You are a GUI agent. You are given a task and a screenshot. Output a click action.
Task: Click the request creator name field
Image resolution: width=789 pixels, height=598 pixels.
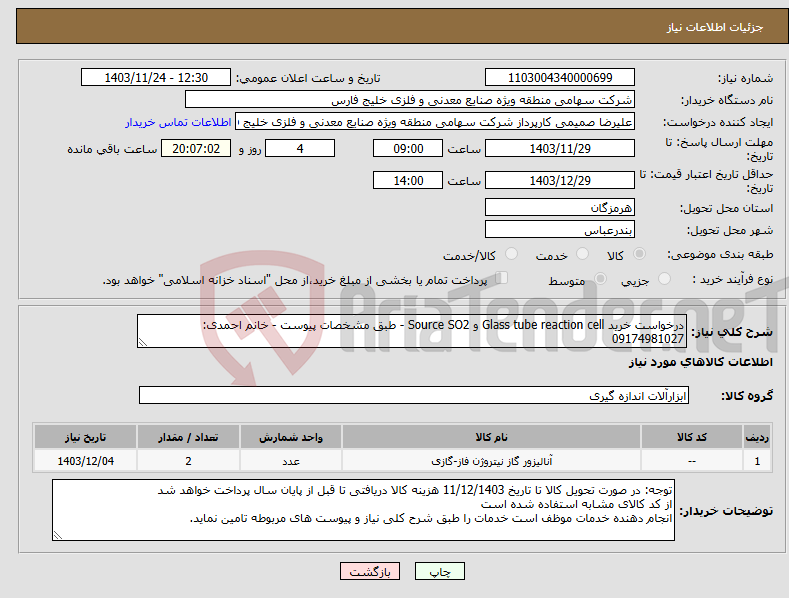pyautogui.click(x=435, y=122)
